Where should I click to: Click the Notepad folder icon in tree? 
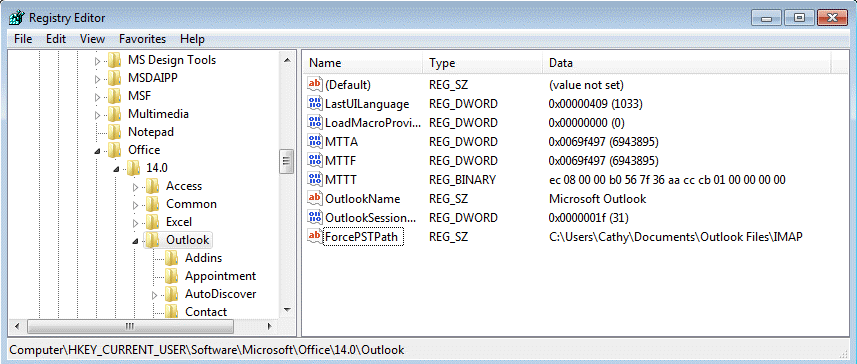tap(114, 132)
